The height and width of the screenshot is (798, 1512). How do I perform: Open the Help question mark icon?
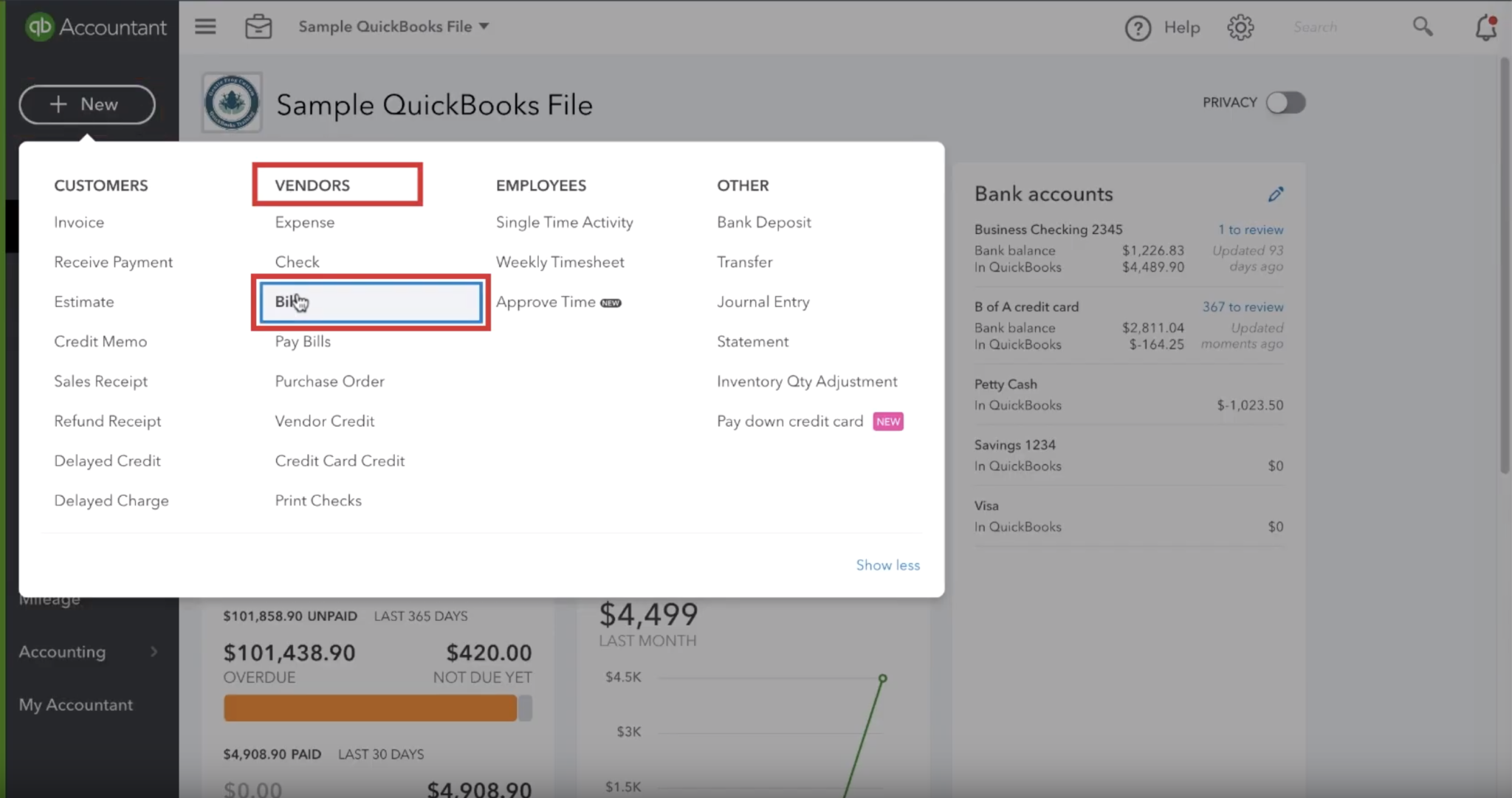pos(1138,28)
